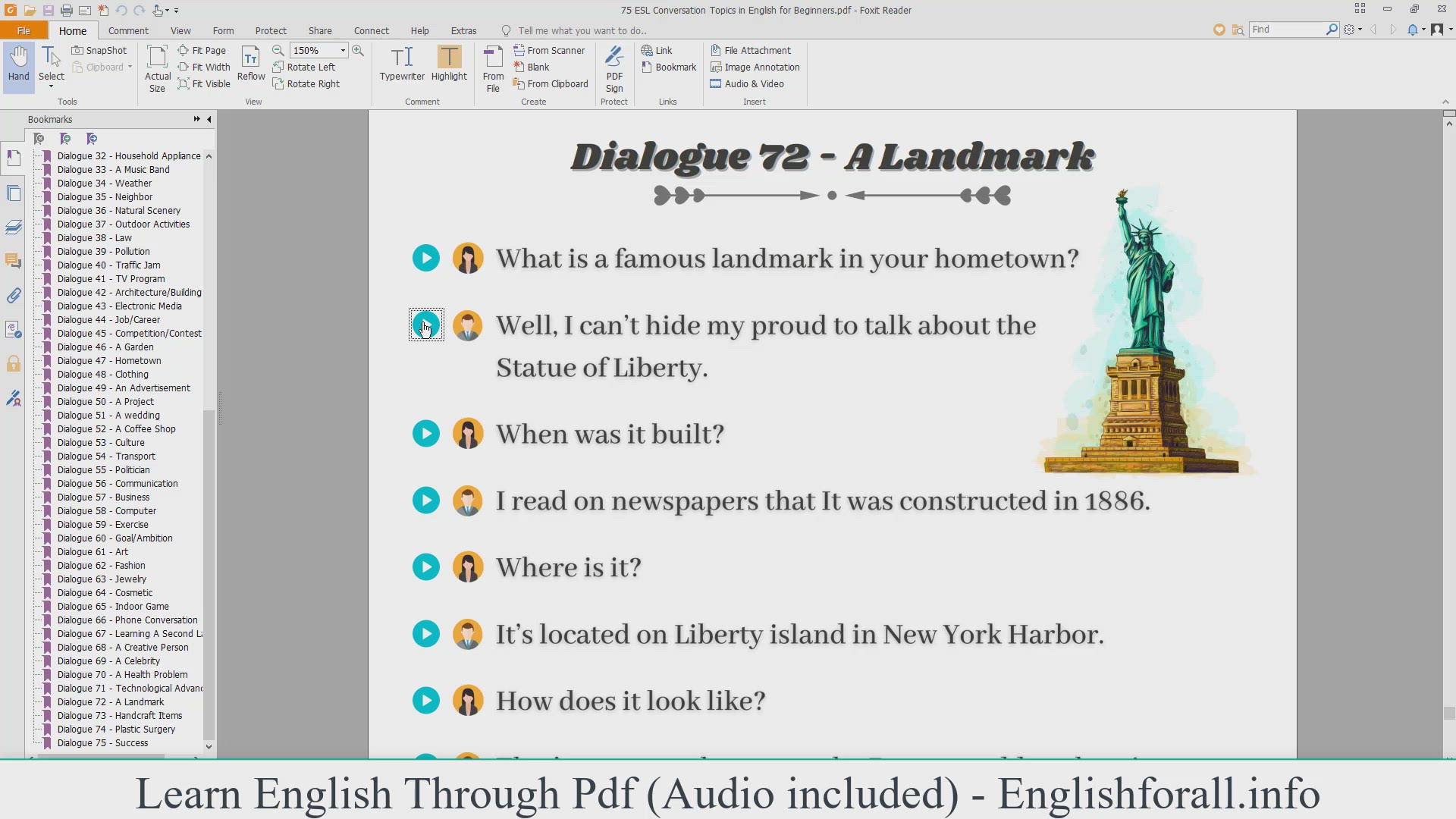1456x819 pixels.
Task: Open the 150% zoom level dropdown
Action: click(343, 50)
